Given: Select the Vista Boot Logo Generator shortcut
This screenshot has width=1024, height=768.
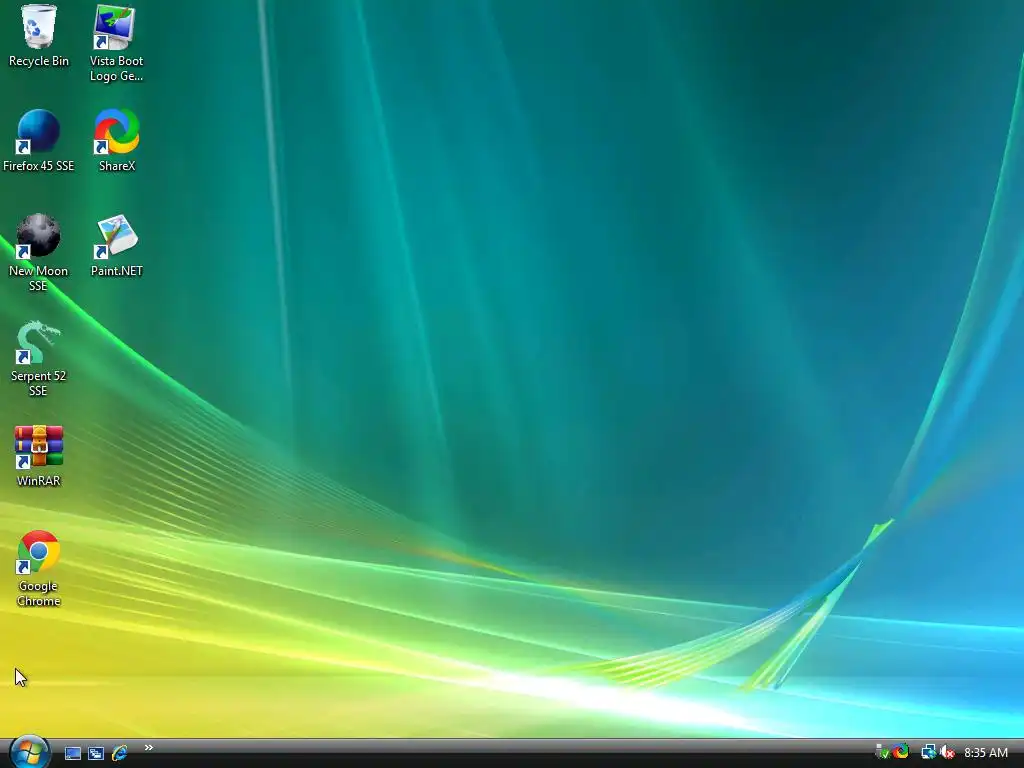Looking at the screenshot, I should [116, 43].
